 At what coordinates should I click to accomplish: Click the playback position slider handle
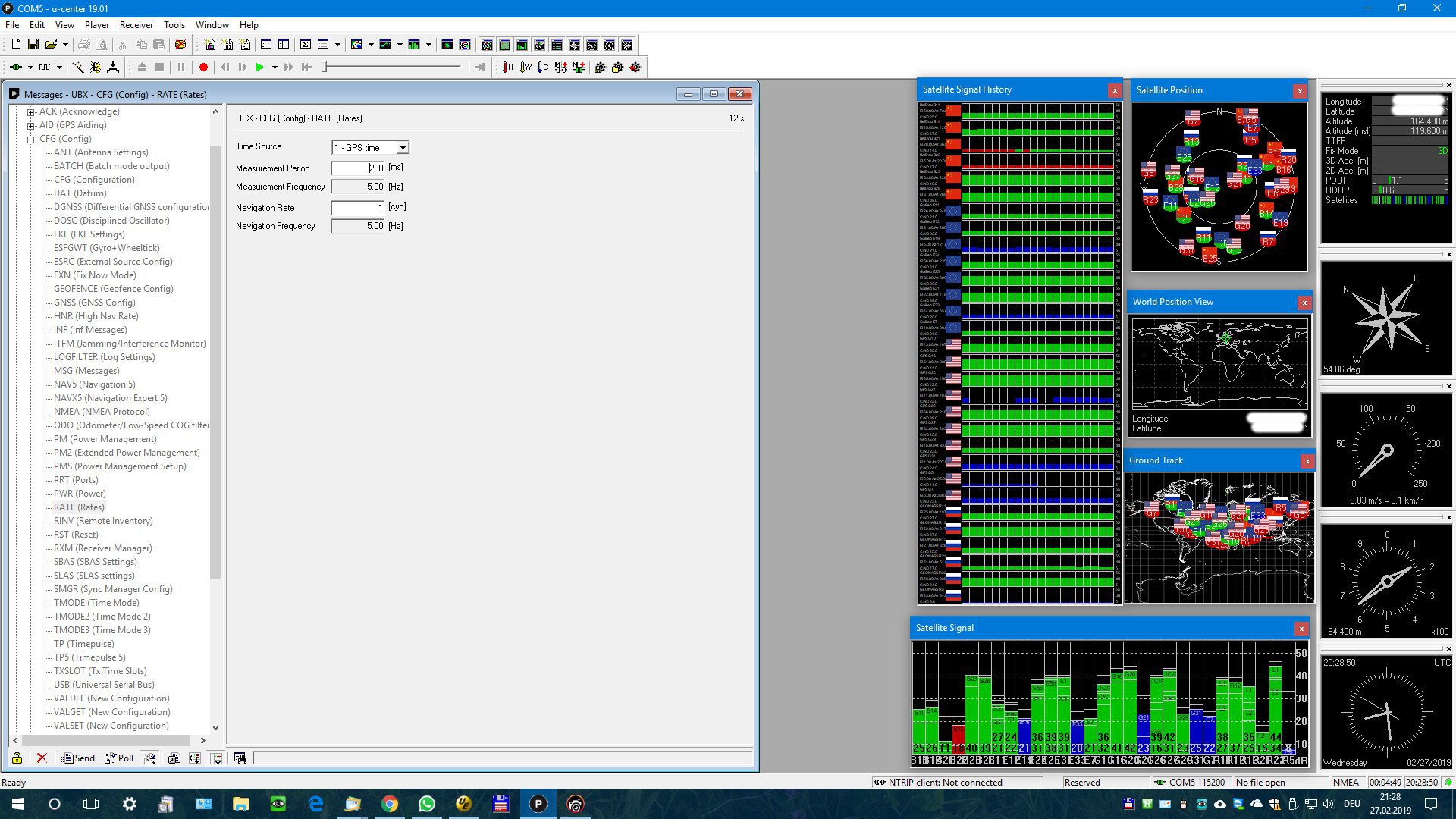[325, 67]
